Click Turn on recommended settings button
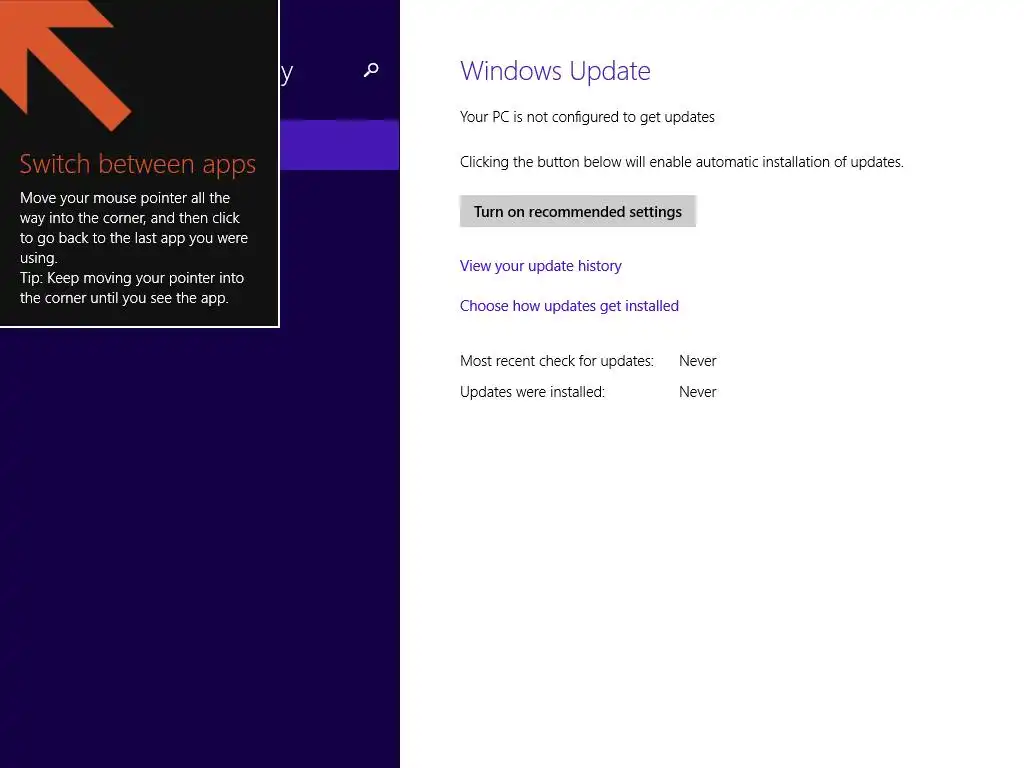 (x=577, y=212)
